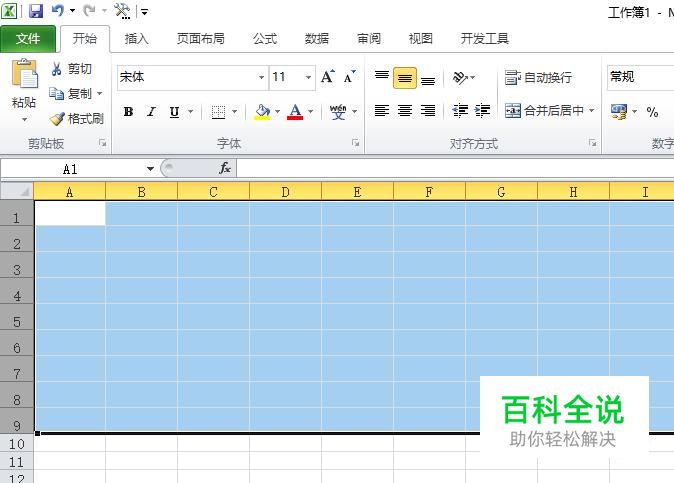The width and height of the screenshot is (674, 483).
Task: Click the Select All corner button
Action: (17, 191)
